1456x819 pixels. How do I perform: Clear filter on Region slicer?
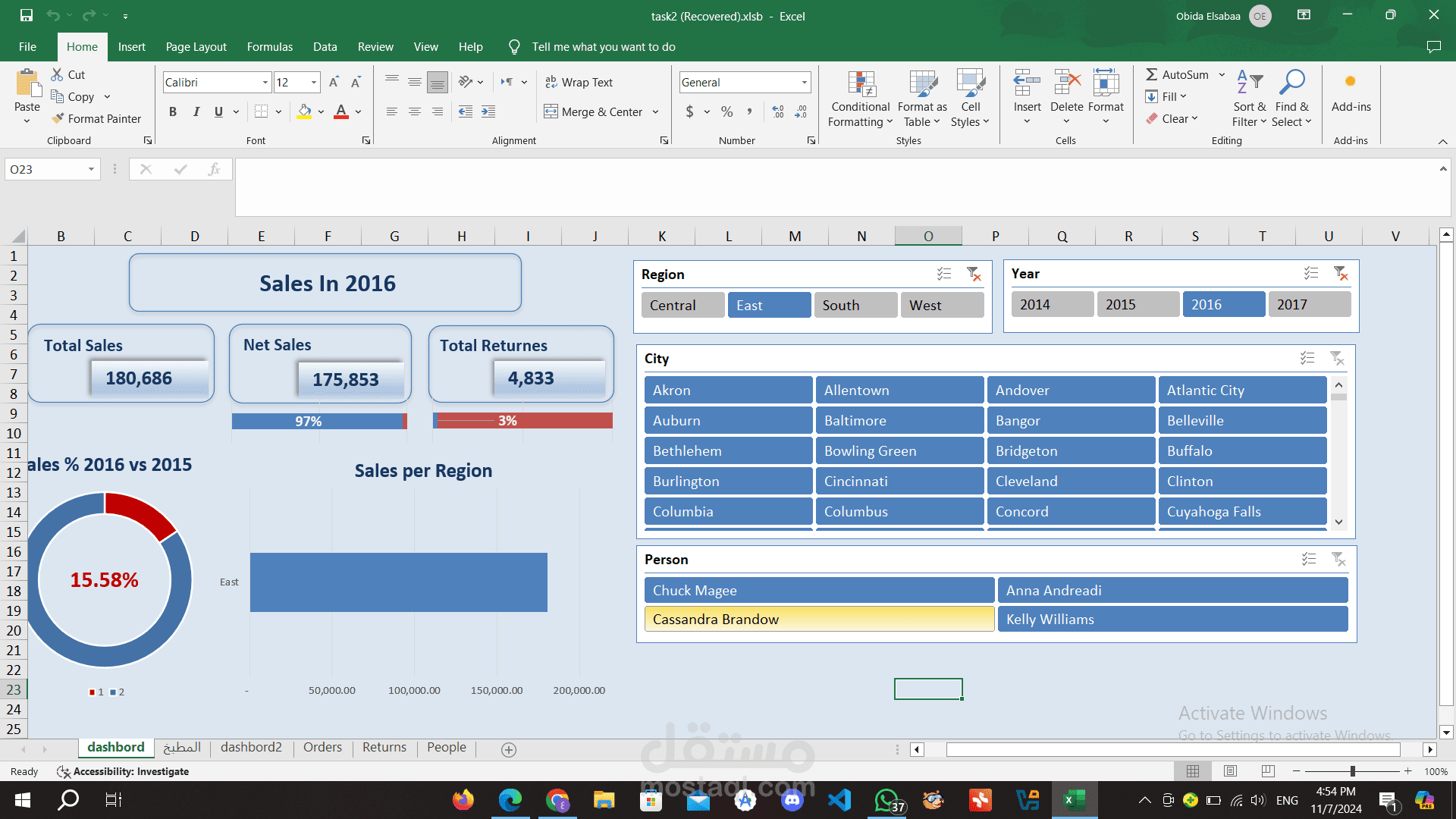(974, 274)
